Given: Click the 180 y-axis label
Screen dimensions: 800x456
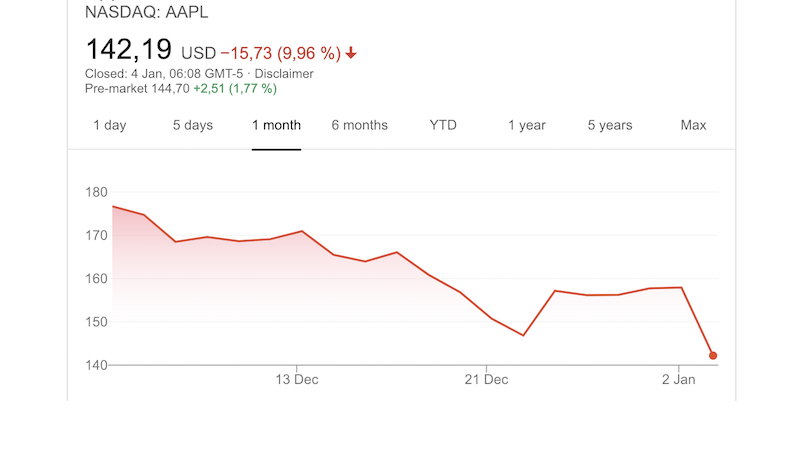Looking at the screenshot, I should (x=96, y=192).
